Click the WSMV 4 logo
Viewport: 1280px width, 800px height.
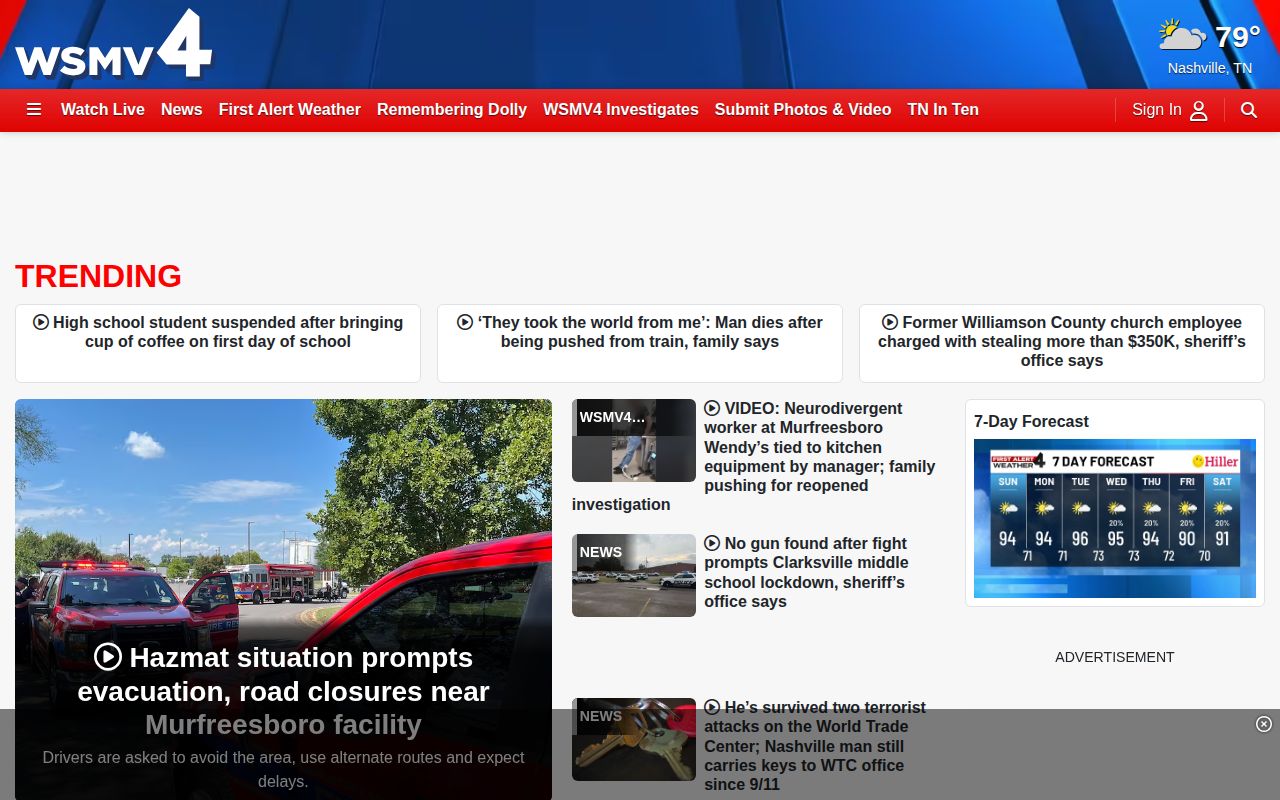point(113,45)
